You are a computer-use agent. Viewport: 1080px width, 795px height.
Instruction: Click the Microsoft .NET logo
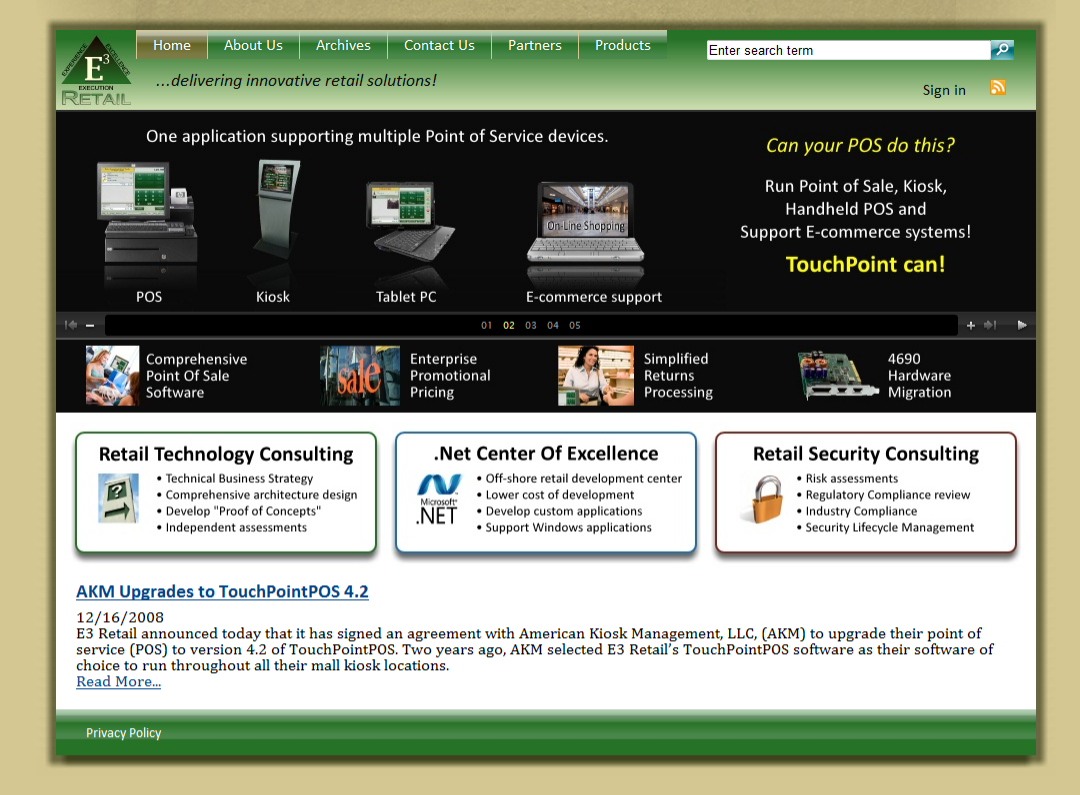[x=437, y=500]
